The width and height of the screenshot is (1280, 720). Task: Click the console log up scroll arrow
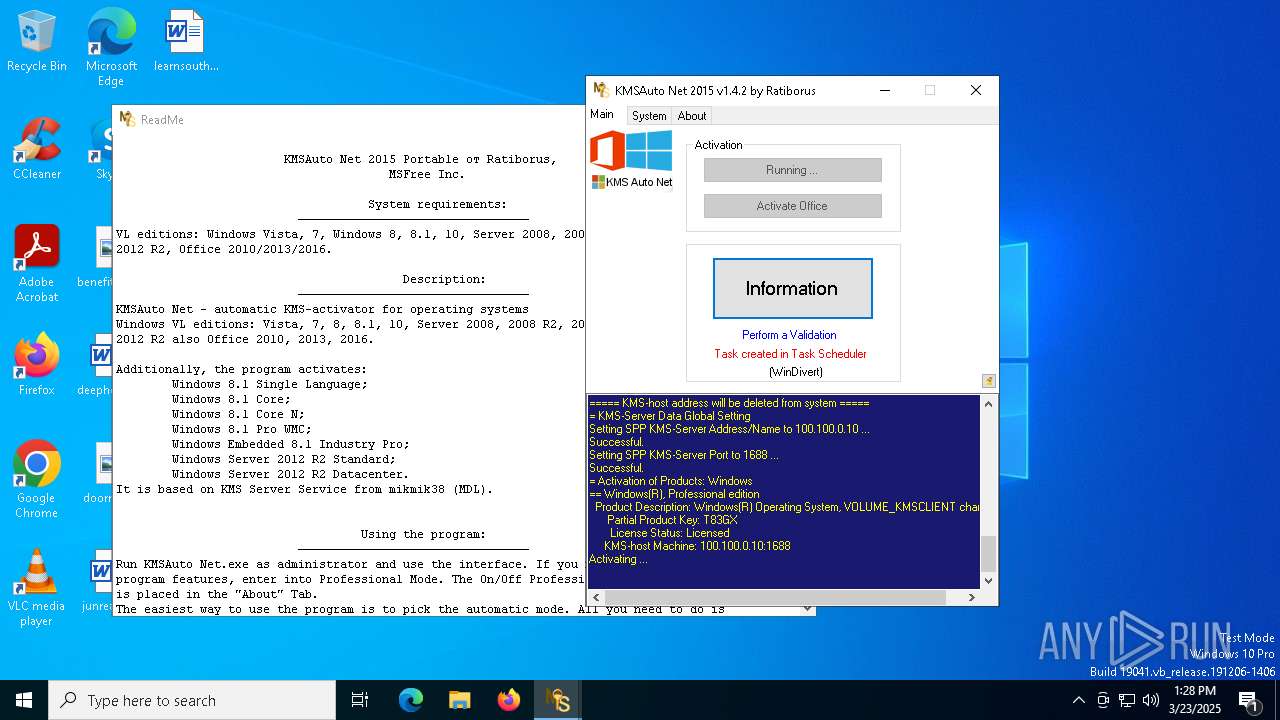click(x=988, y=404)
